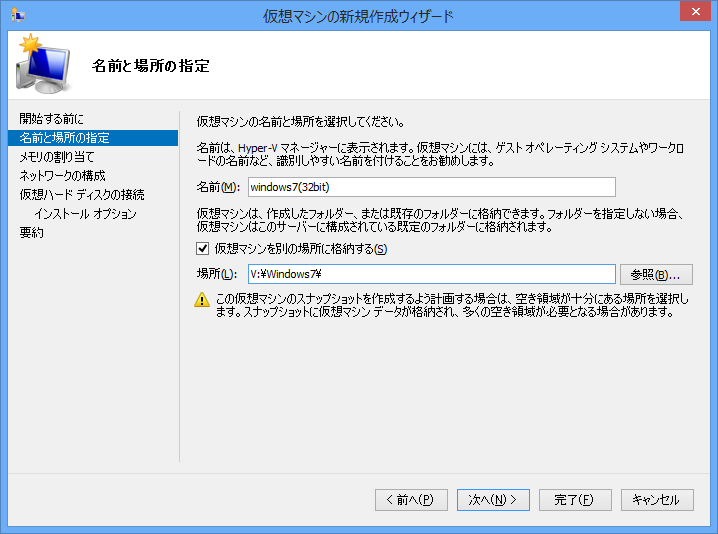
Task: Click the 参照(B)... browse button
Action: [656, 274]
